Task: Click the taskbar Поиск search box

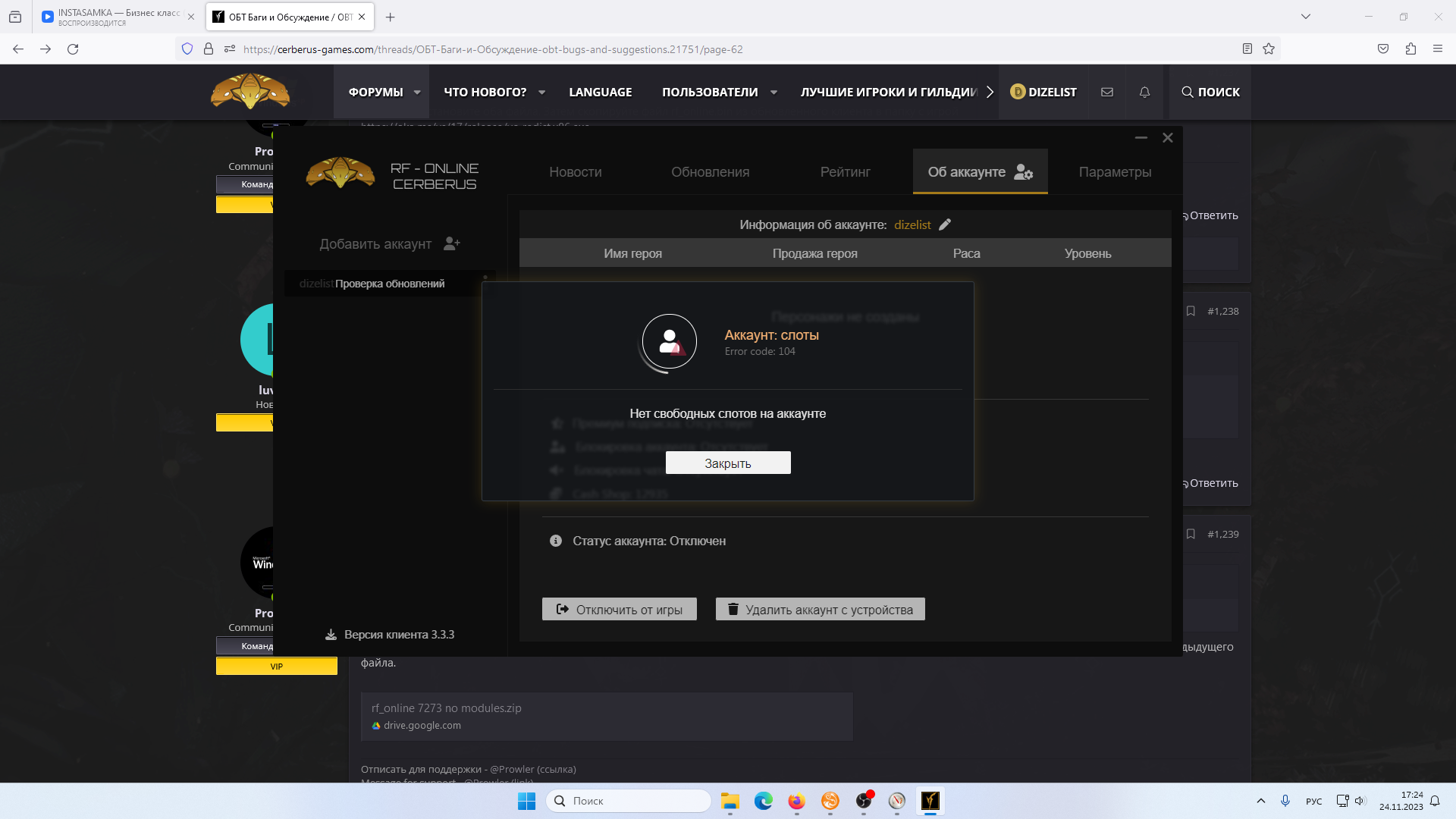Action: pos(628,802)
